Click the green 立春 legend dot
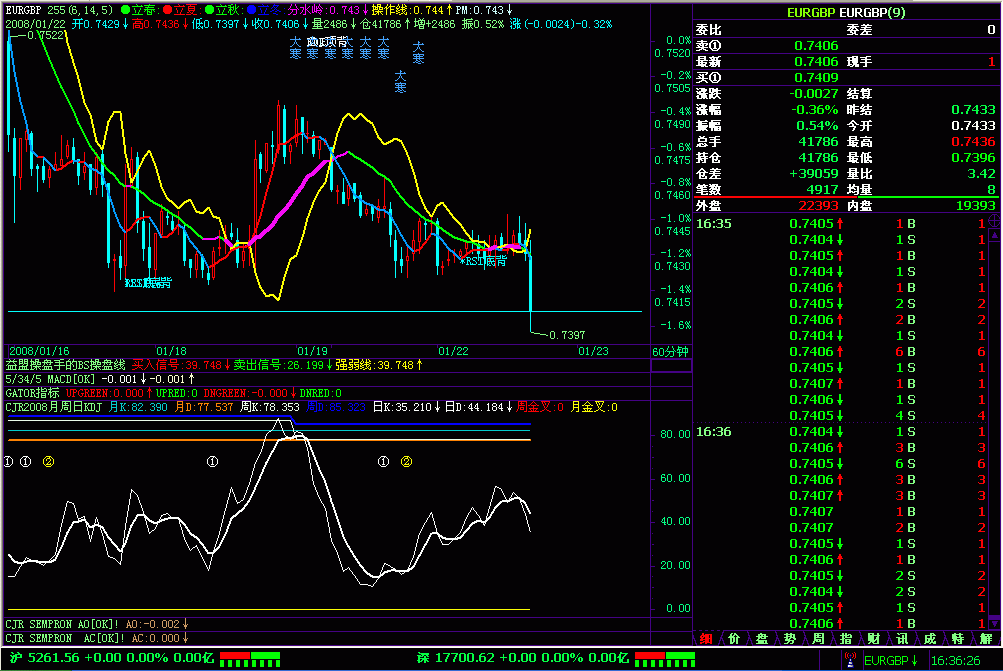This screenshot has width=1003, height=671. pyautogui.click(x=124, y=9)
